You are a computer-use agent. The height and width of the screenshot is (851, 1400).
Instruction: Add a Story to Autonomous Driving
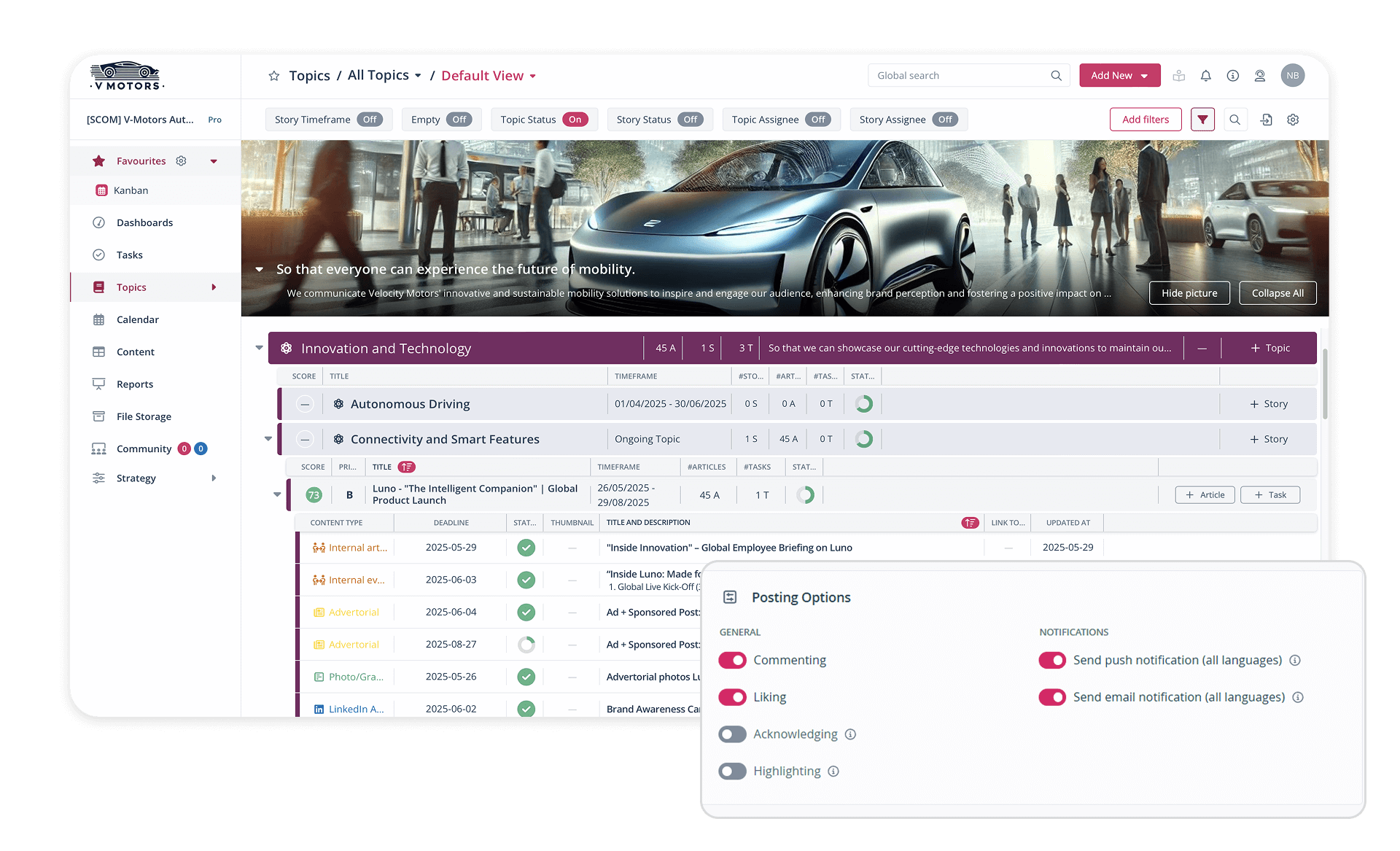1267,403
